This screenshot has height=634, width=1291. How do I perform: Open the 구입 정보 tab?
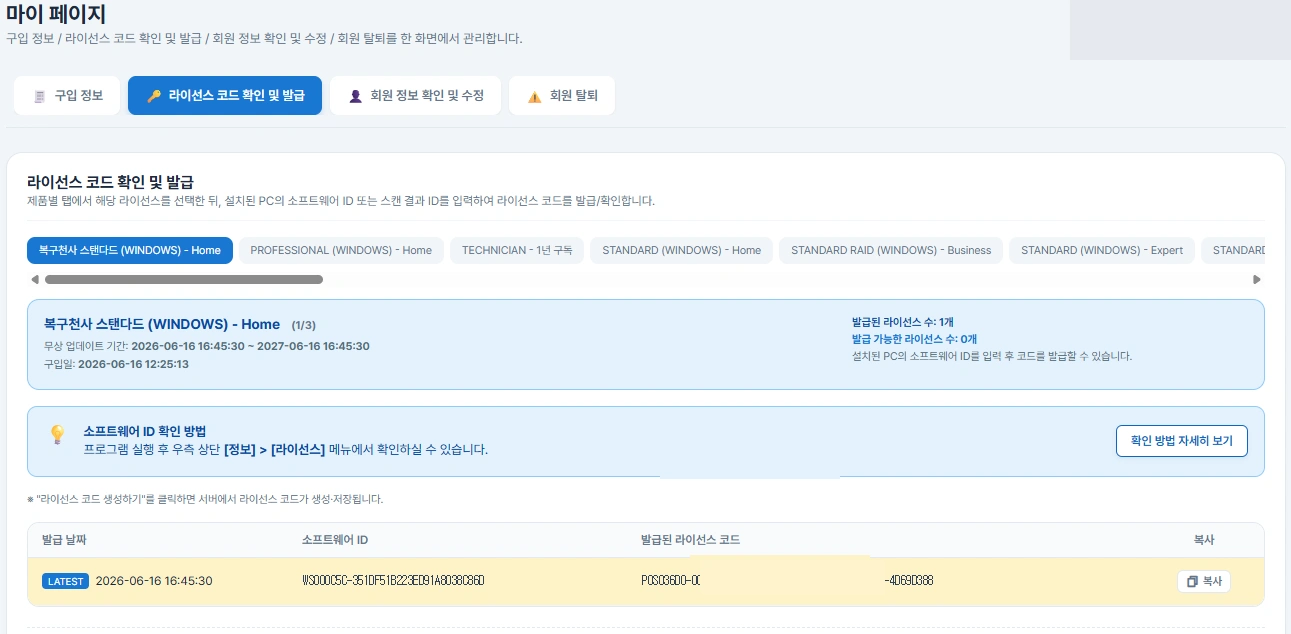tap(67, 96)
